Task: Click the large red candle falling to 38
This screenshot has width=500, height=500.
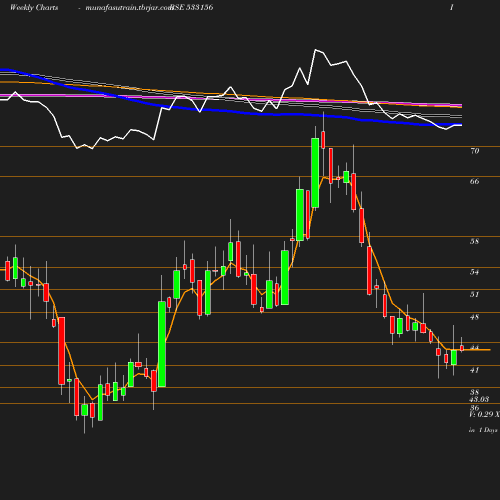Action: pyautogui.click(x=62, y=351)
